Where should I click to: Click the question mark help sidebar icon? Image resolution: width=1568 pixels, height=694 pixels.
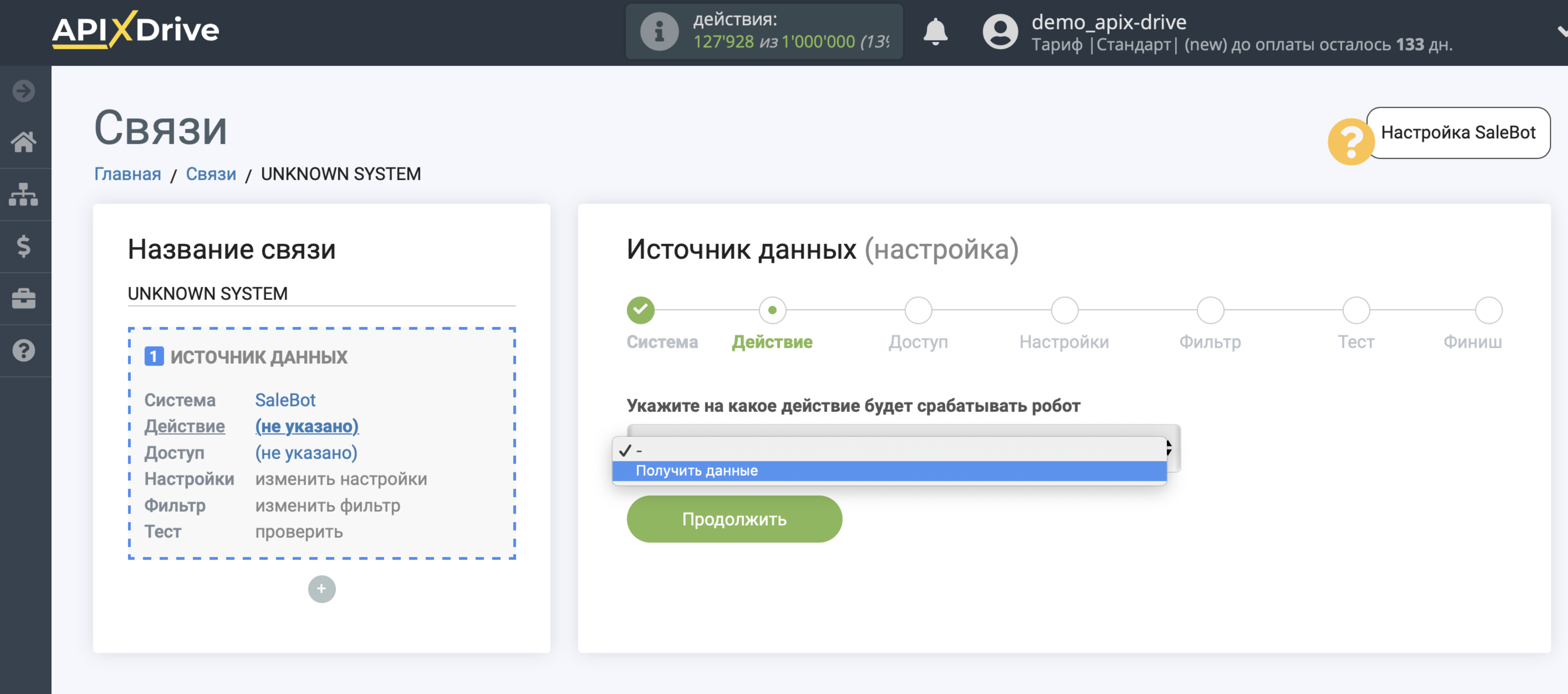click(24, 350)
